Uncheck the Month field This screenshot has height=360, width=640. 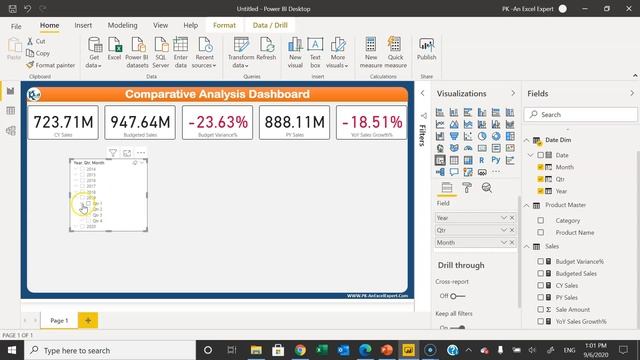click(x=540, y=167)
